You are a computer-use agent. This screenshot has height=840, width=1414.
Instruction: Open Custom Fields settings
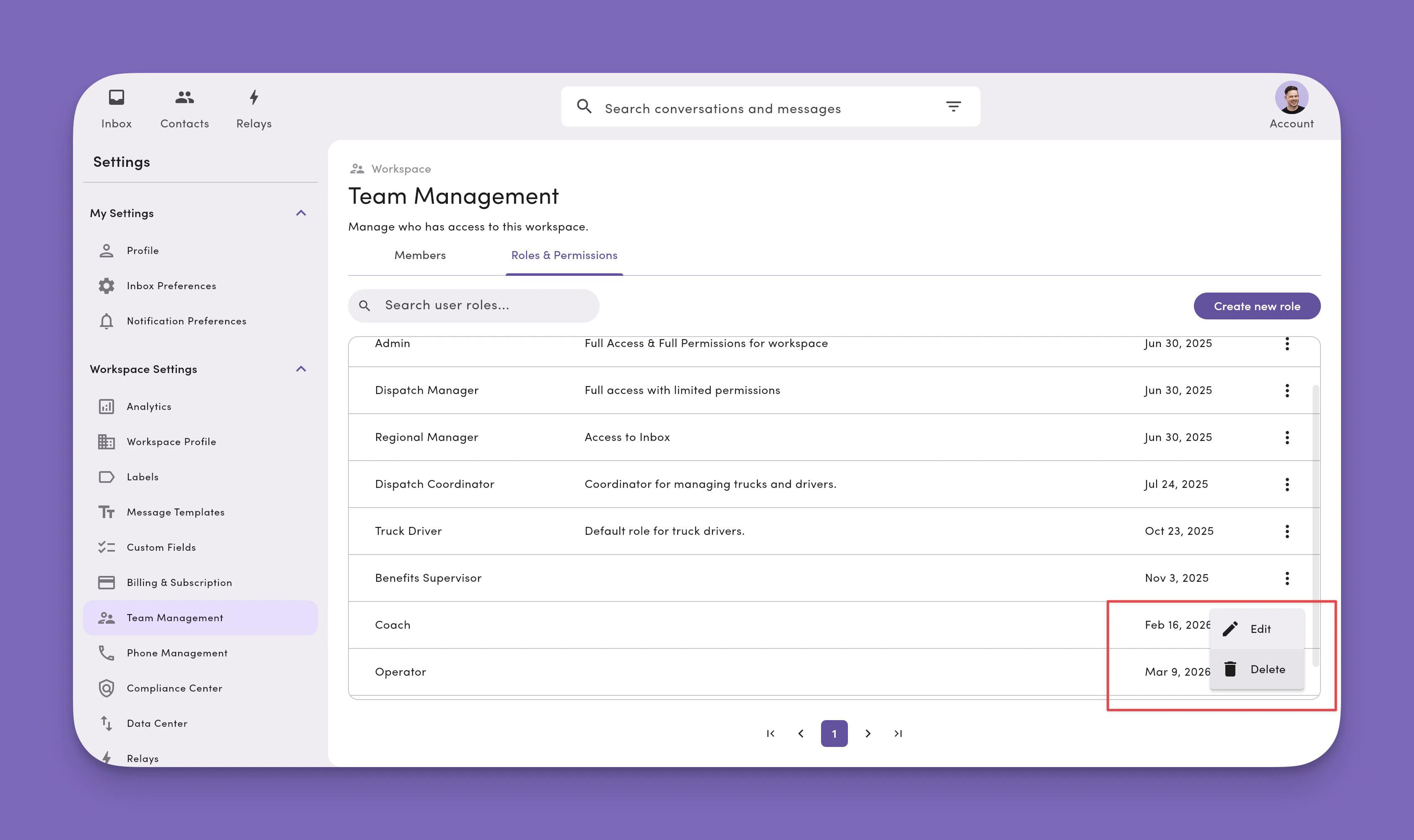pyautogui.click(x=200, y=547)
